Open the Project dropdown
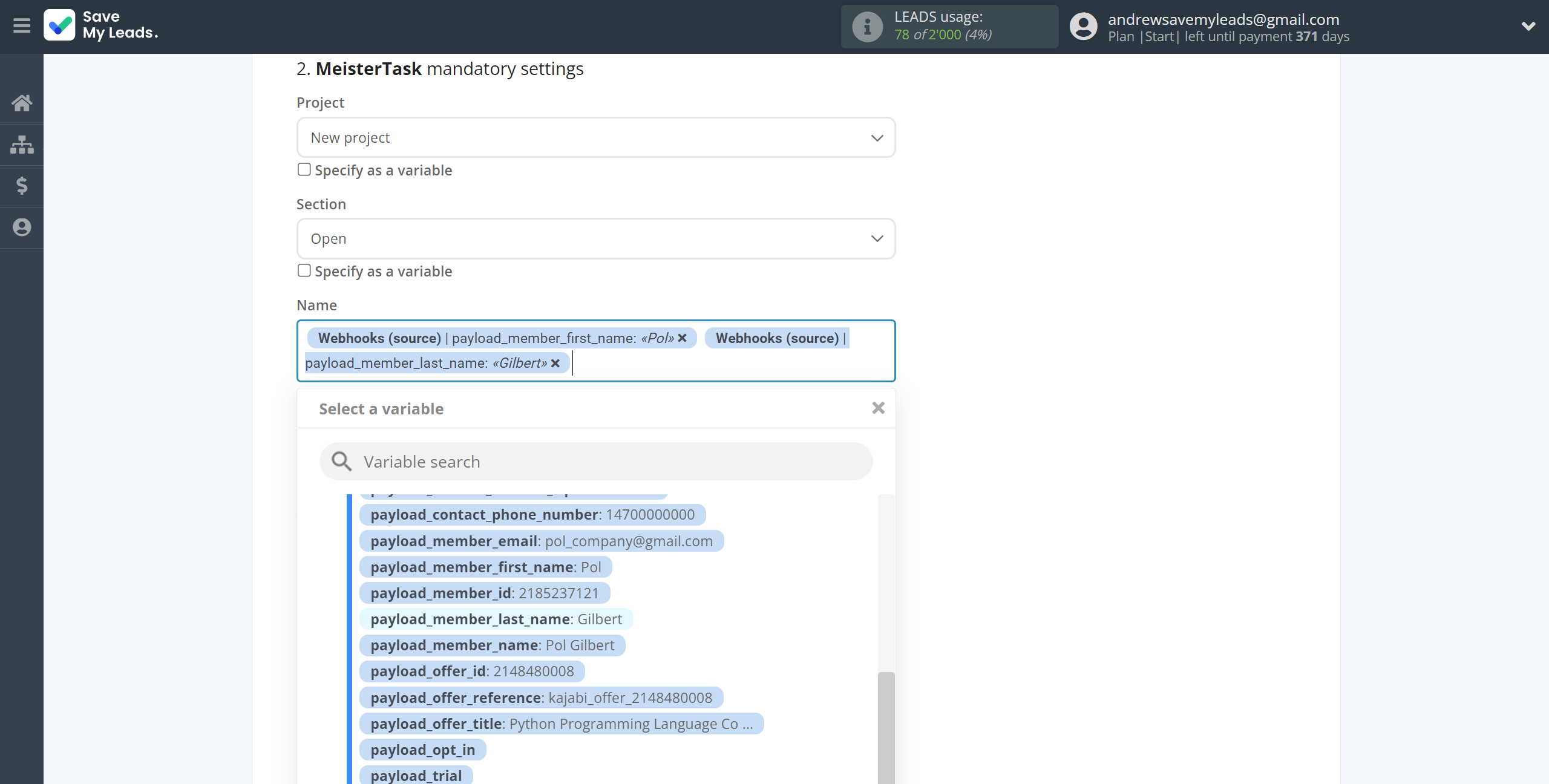Image resolution: width=1549 pixels, height=784 pixels. [596, 138]
